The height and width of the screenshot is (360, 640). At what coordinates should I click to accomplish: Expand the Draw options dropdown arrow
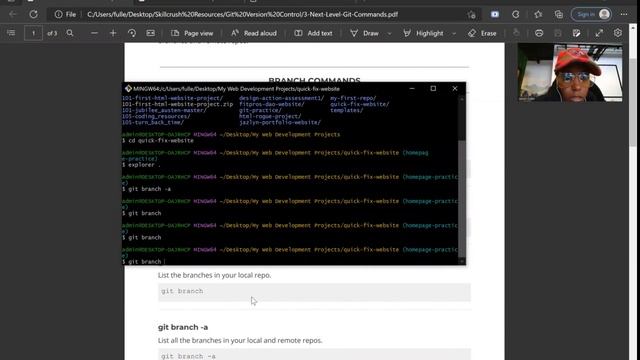(x=389, y=33)
